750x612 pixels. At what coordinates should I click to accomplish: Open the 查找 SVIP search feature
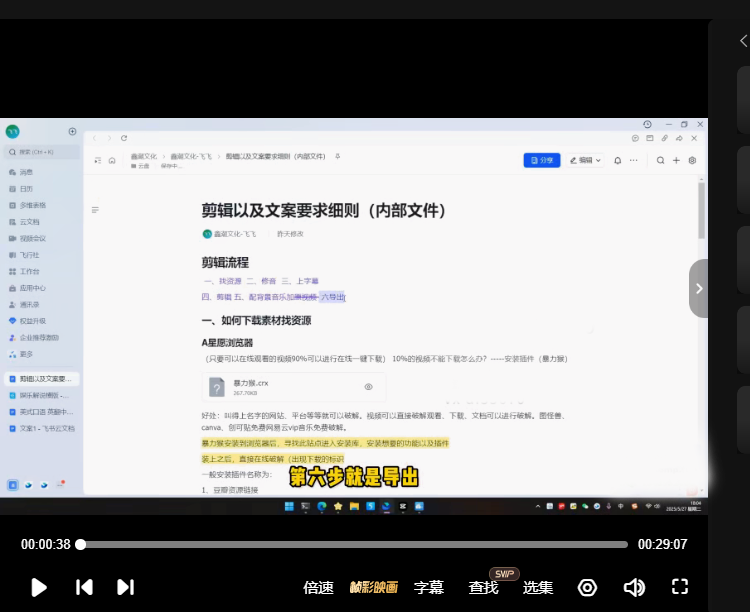pos(483,588)
